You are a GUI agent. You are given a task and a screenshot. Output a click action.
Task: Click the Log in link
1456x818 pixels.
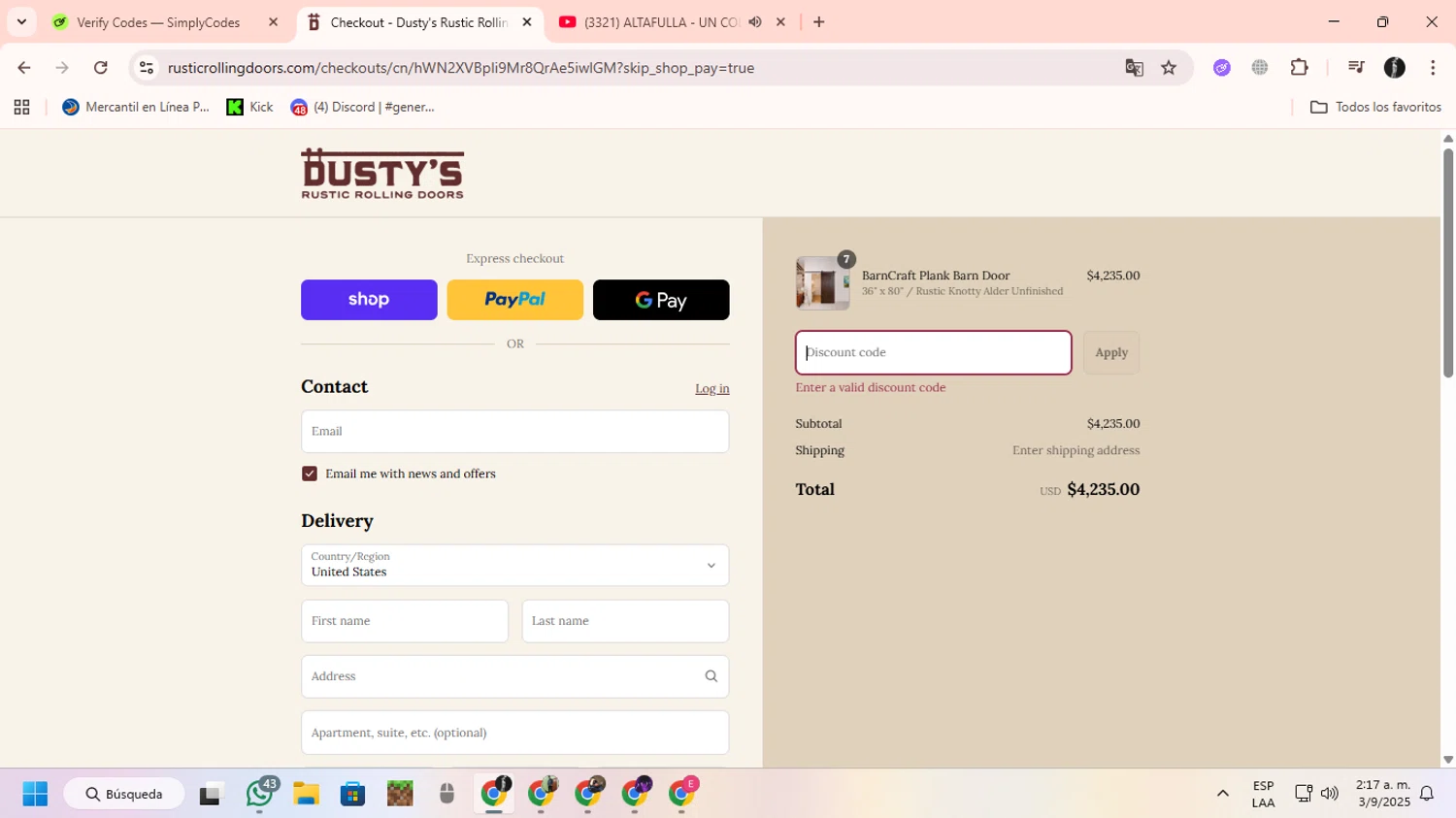711,388
